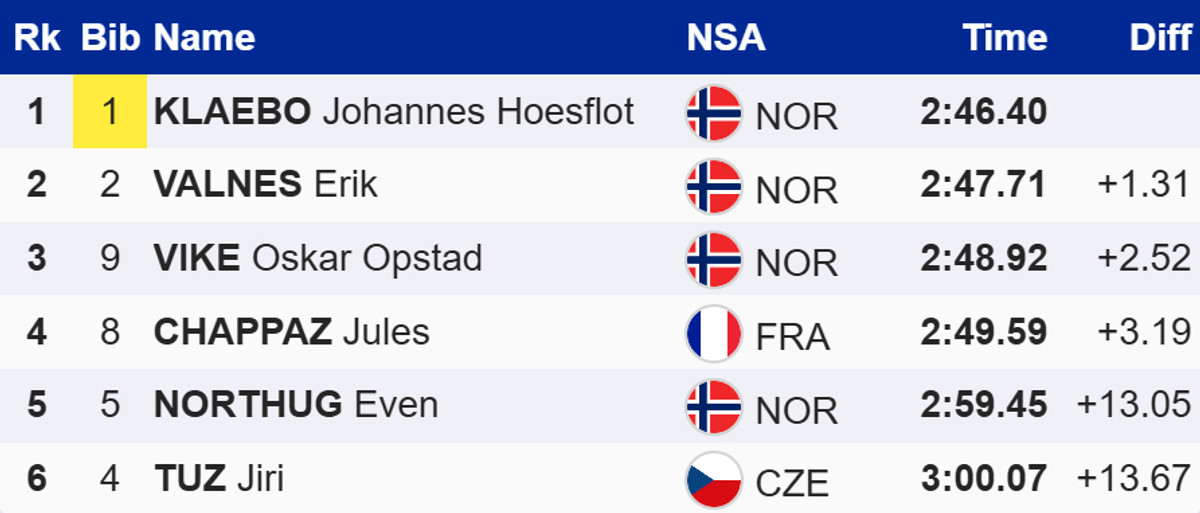Image resolution: width=1200 pixels, height=513 pixels.
Task: Click the NSA column header
Action: click(725, 38)
